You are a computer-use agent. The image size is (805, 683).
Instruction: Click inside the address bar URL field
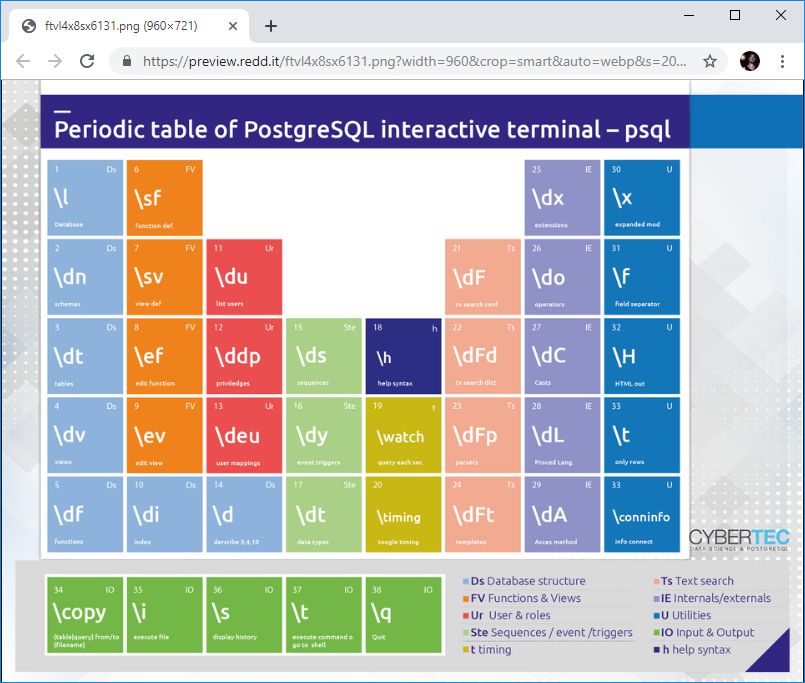400,61
